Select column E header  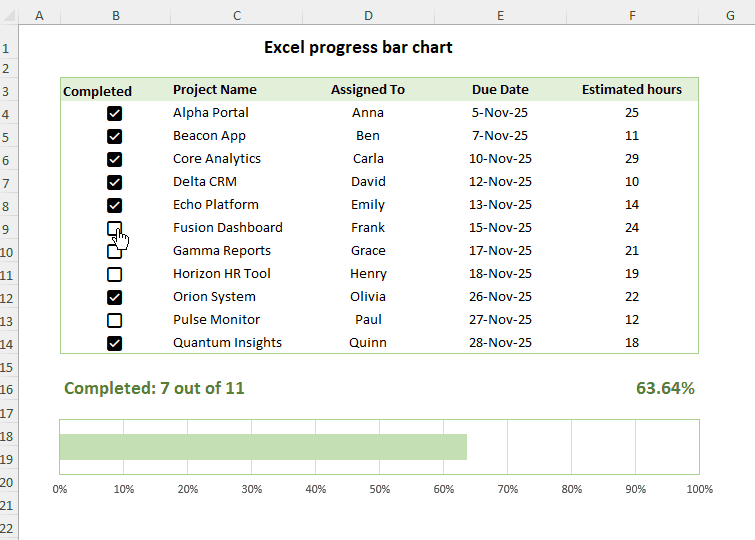pos(500,15)
